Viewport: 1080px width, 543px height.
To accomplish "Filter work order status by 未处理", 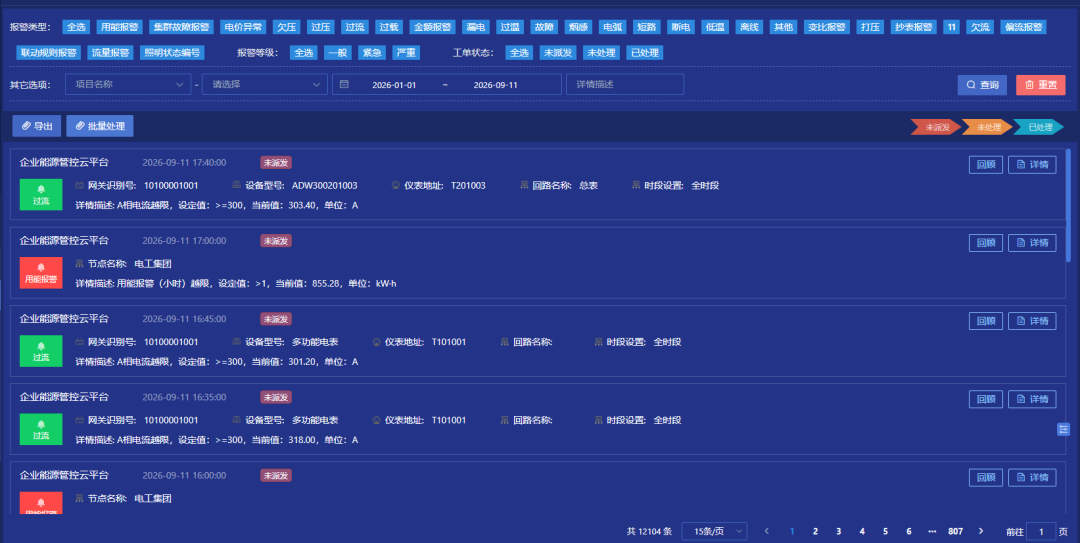I will [x=601, y=52].
